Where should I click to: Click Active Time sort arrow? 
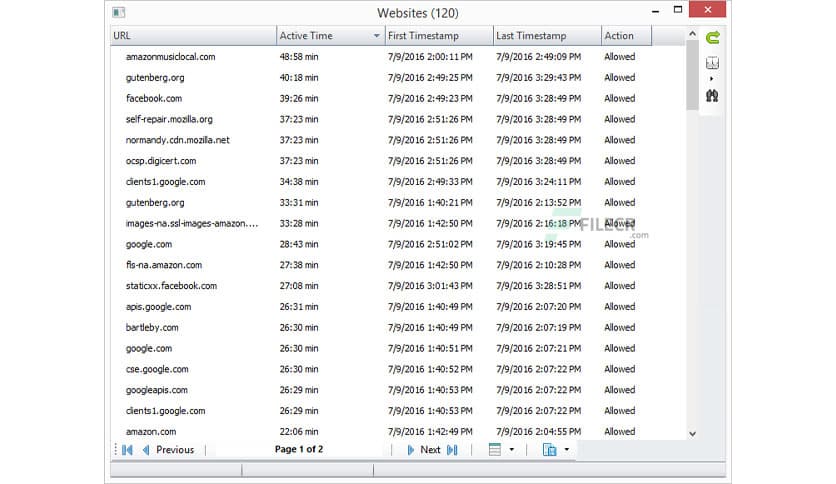tap(376, 36)
